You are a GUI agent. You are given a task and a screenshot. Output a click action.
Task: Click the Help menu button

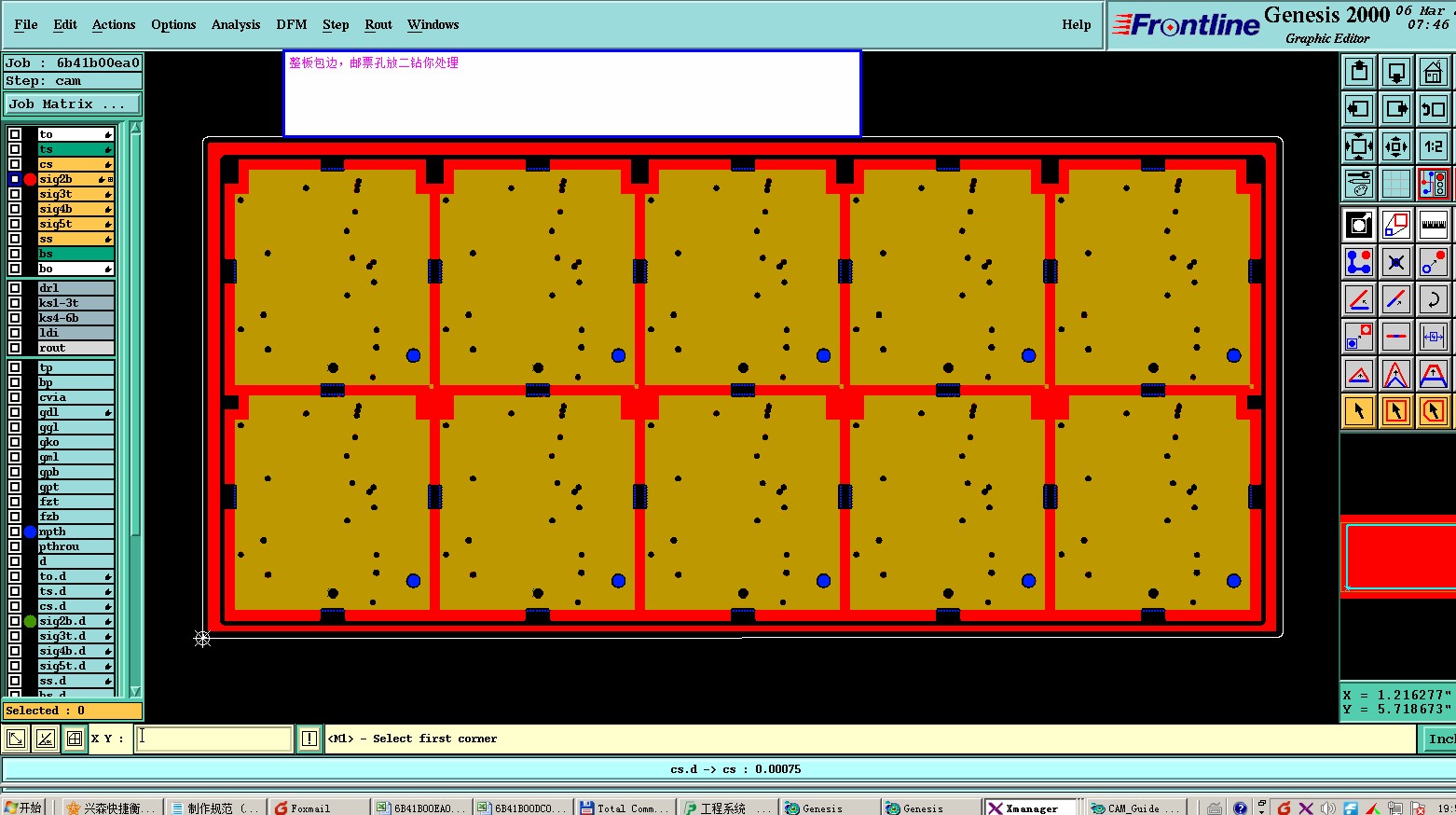tap(1076, 24)
